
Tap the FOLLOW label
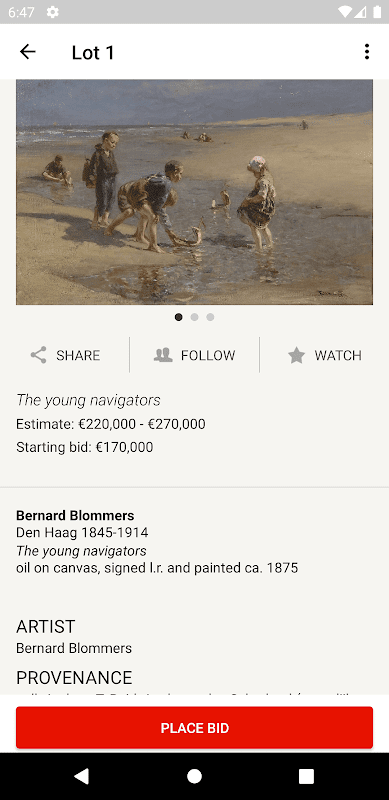pyautogui.click(x=208, y=355)
